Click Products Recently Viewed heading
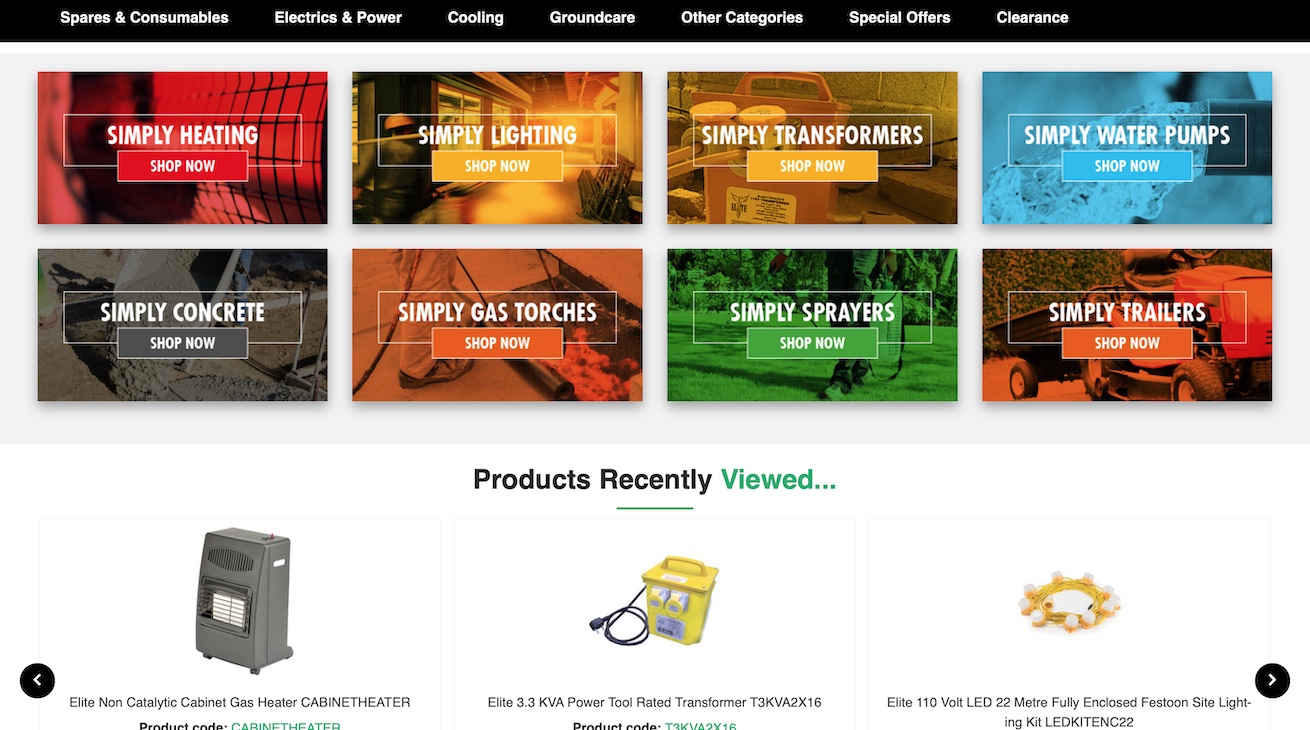The width and height of the screenshot is (1310, 730). coord(655,480)
